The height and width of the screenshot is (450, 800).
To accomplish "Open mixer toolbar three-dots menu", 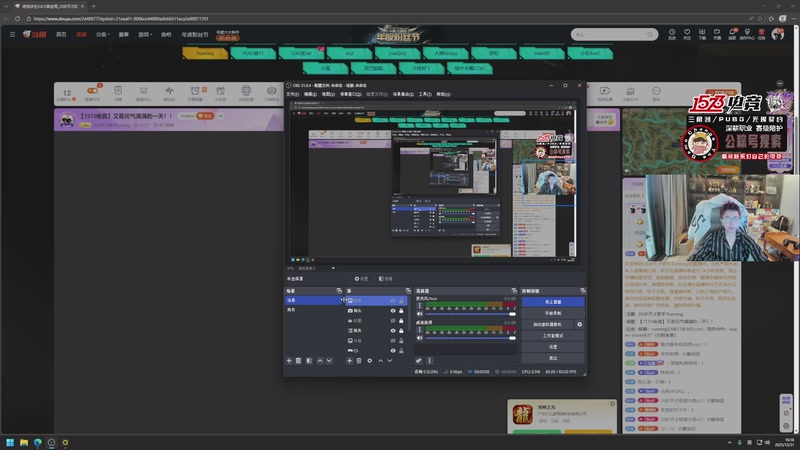I will 429,361.
